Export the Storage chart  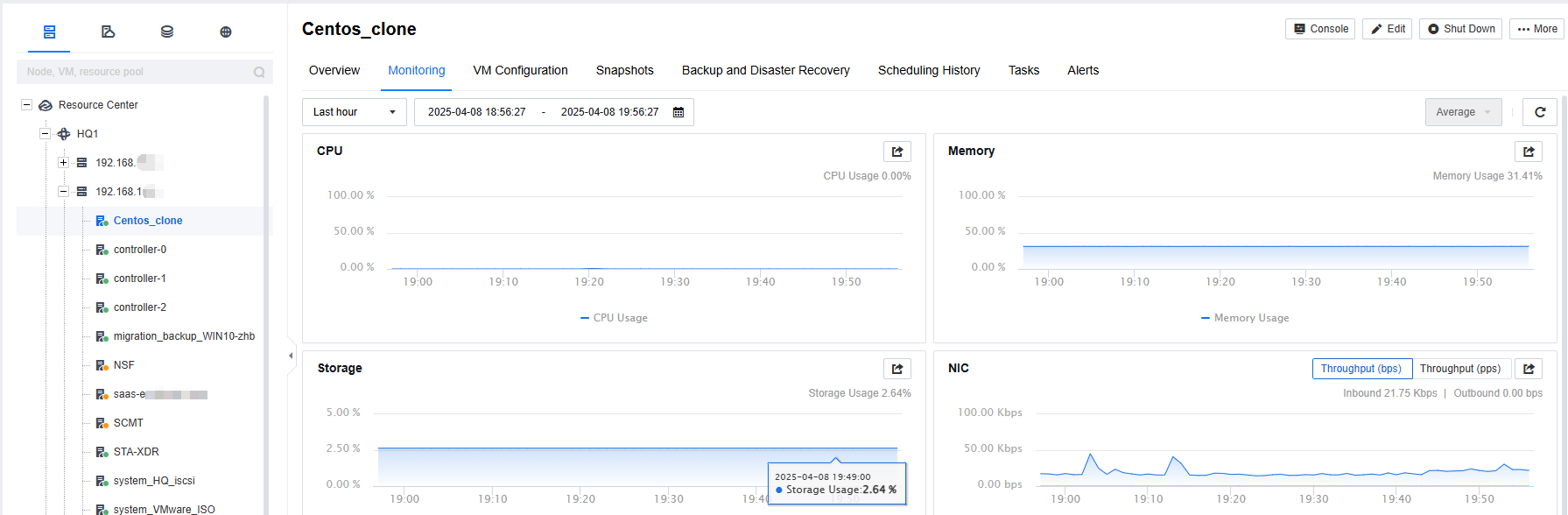897,369
